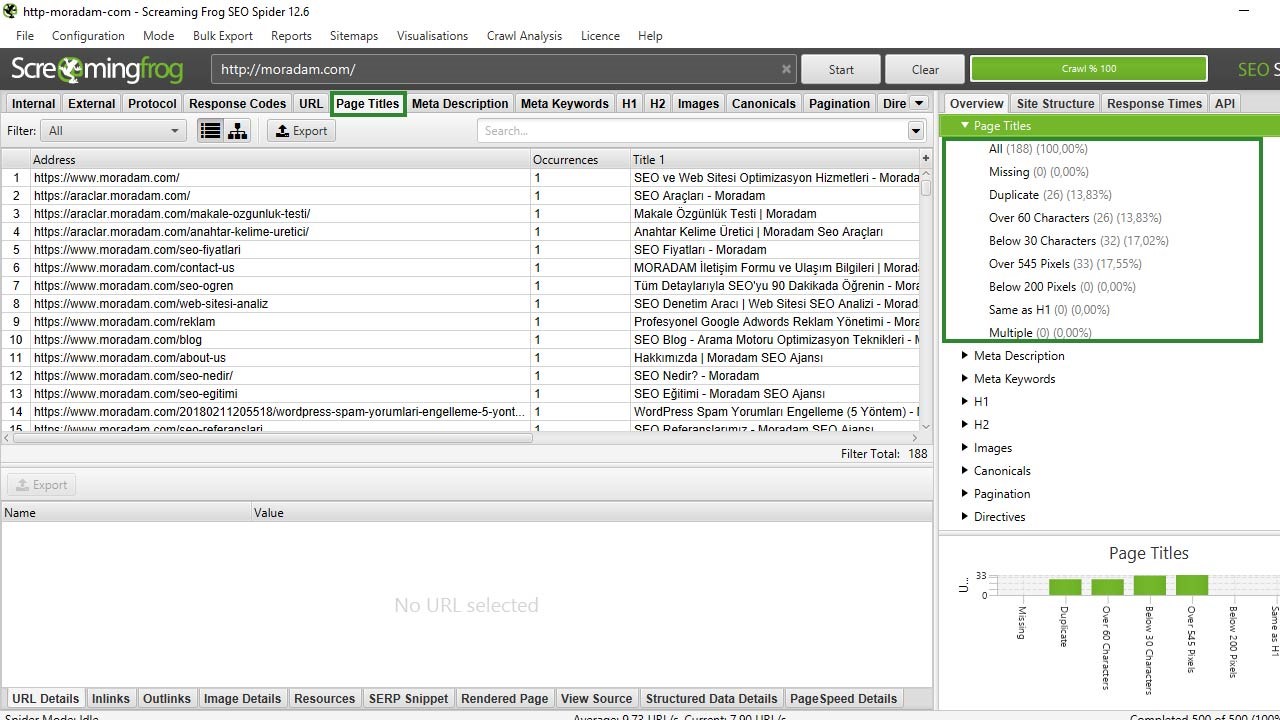1280x720 pixels.
Task: Switch to the Protocol tab
Action: 152,103
